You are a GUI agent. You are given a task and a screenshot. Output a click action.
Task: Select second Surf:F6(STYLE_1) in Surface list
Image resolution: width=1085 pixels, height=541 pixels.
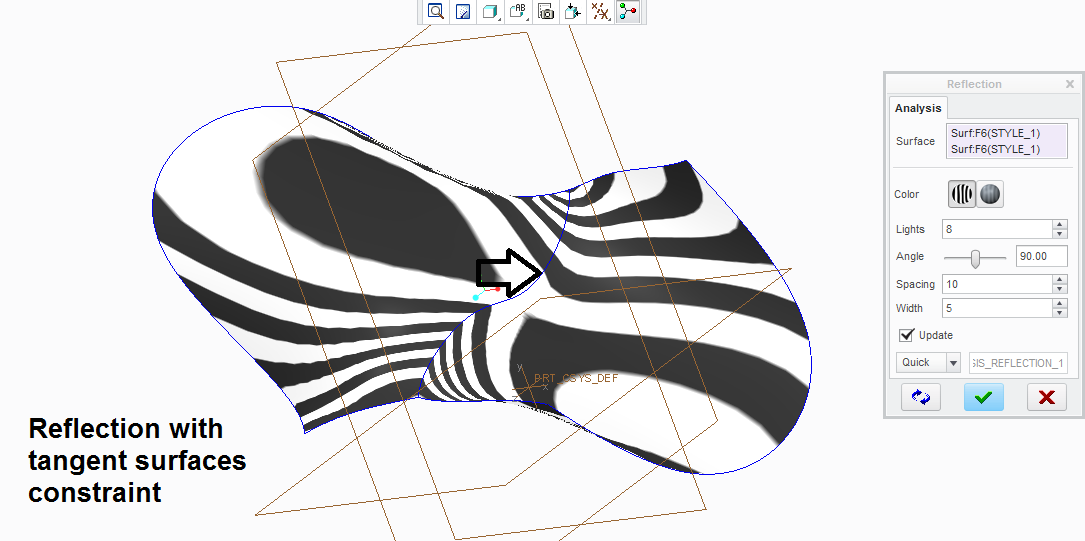995,149
